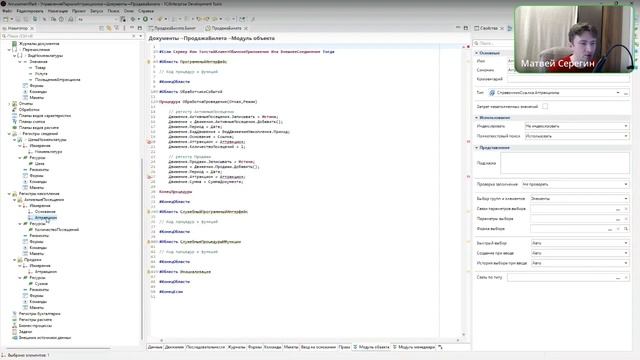Select the Товар enumeration value
The image size is (640, 360).
click(40, 67)
